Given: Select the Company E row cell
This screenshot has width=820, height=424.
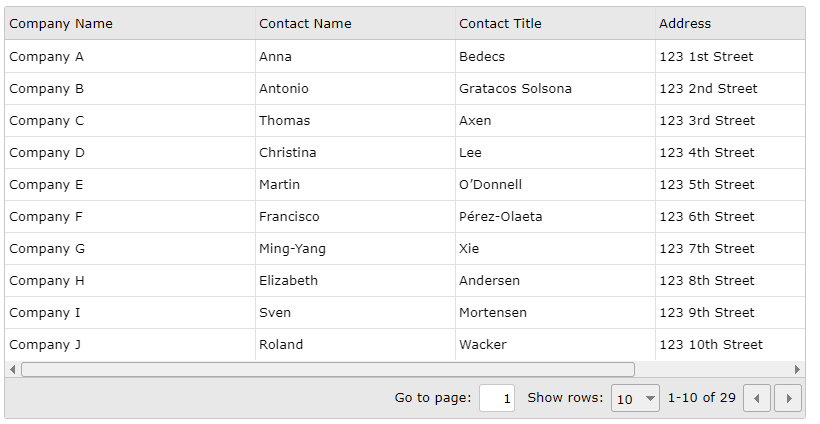Looking at the screenshot, I should [130, 185].
